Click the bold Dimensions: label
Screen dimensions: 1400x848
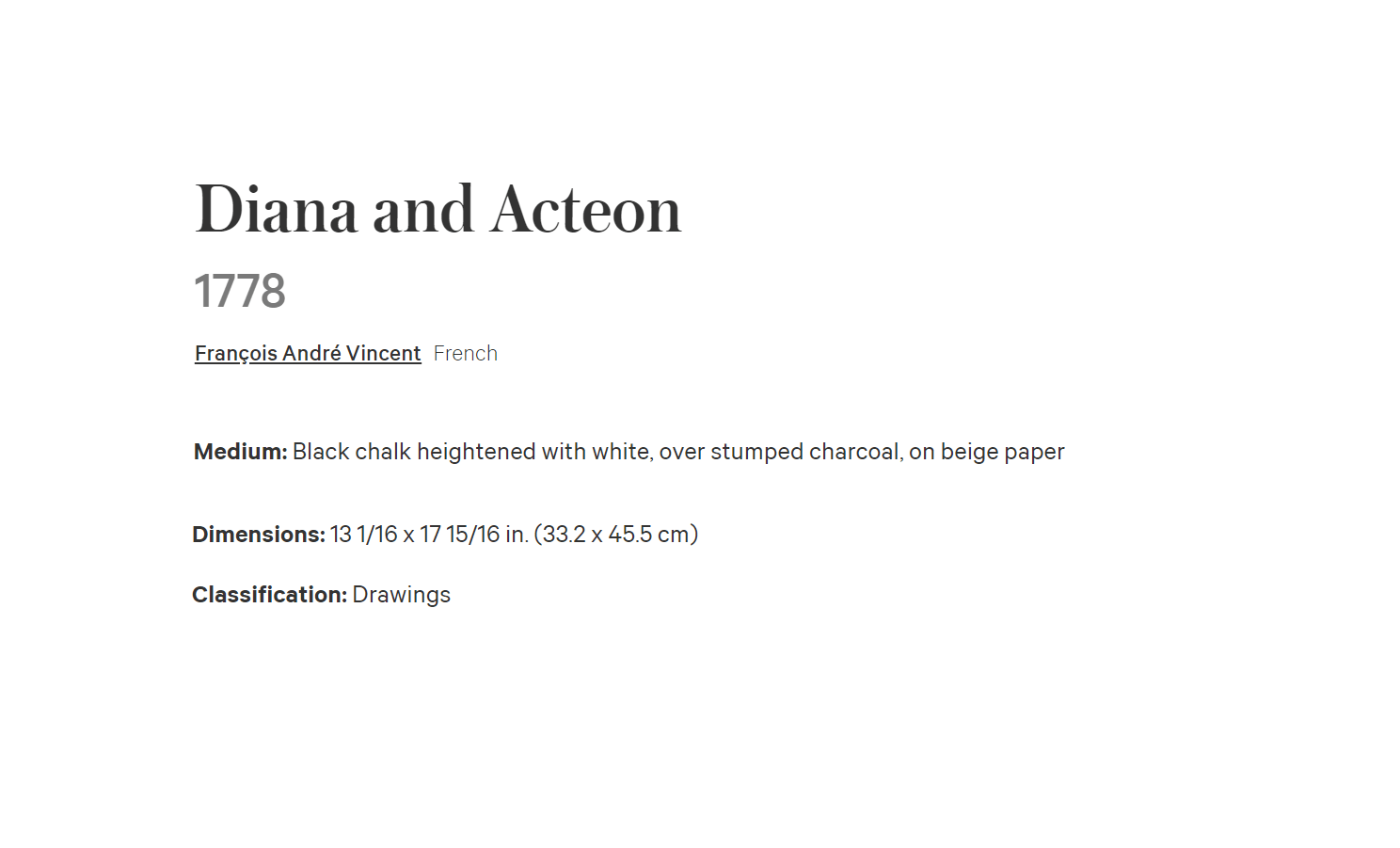[259, 535]
